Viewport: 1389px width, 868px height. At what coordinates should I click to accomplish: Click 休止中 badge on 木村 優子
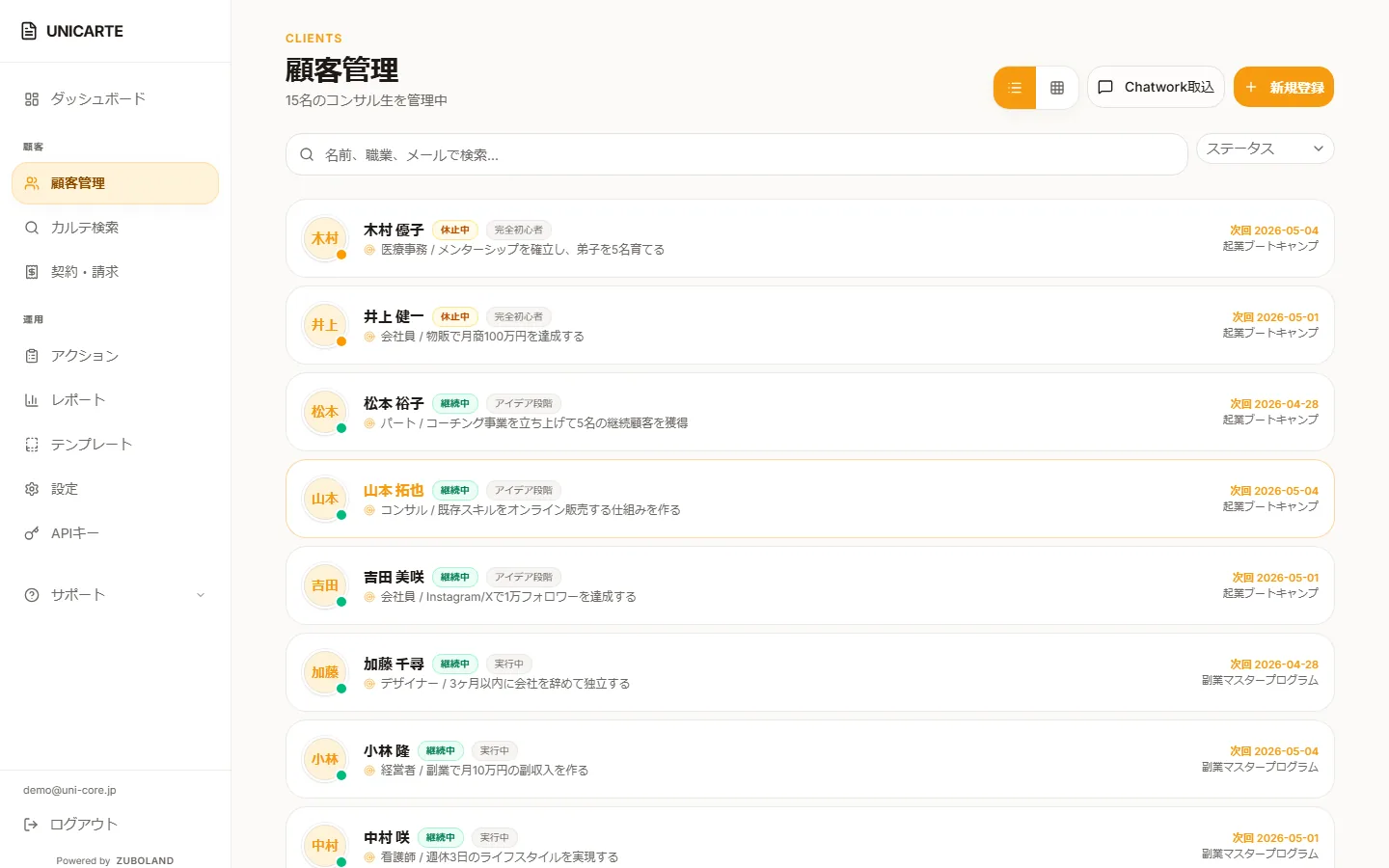point(455,230)
